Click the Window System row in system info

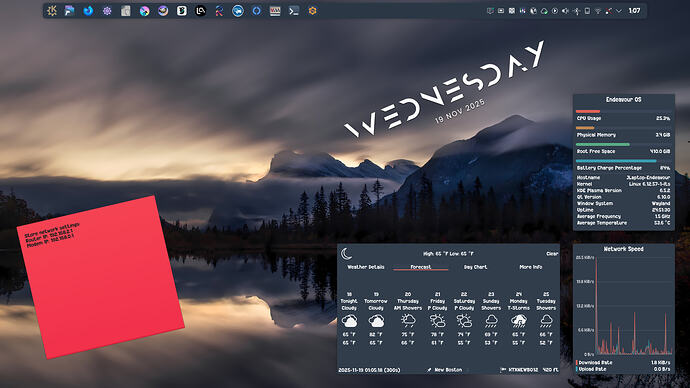click(624, 204)
